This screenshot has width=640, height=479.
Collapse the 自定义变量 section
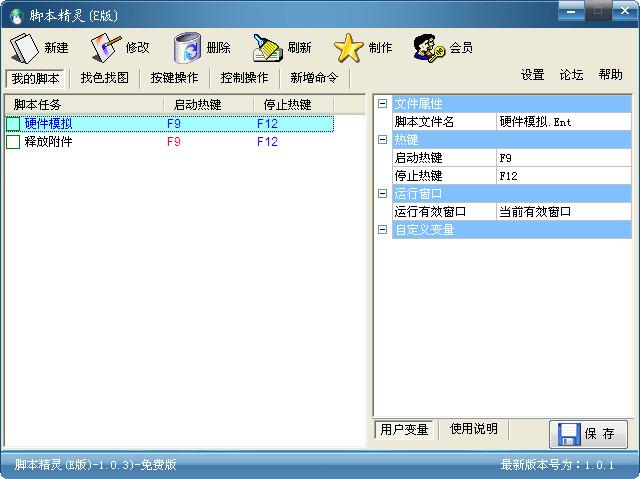tap(382, 229)
